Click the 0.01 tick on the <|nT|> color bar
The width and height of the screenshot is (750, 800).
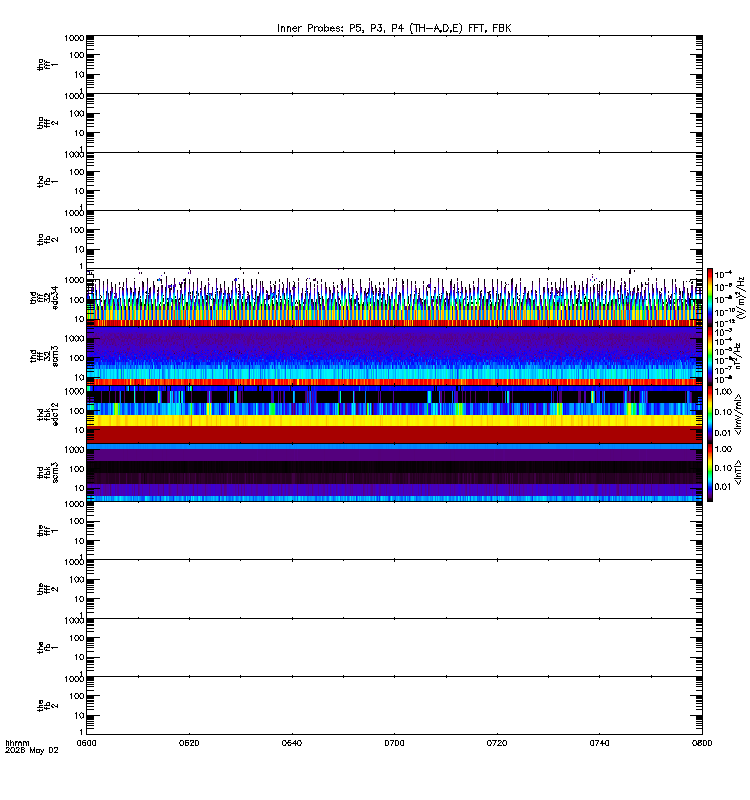(x=723, y=487)
